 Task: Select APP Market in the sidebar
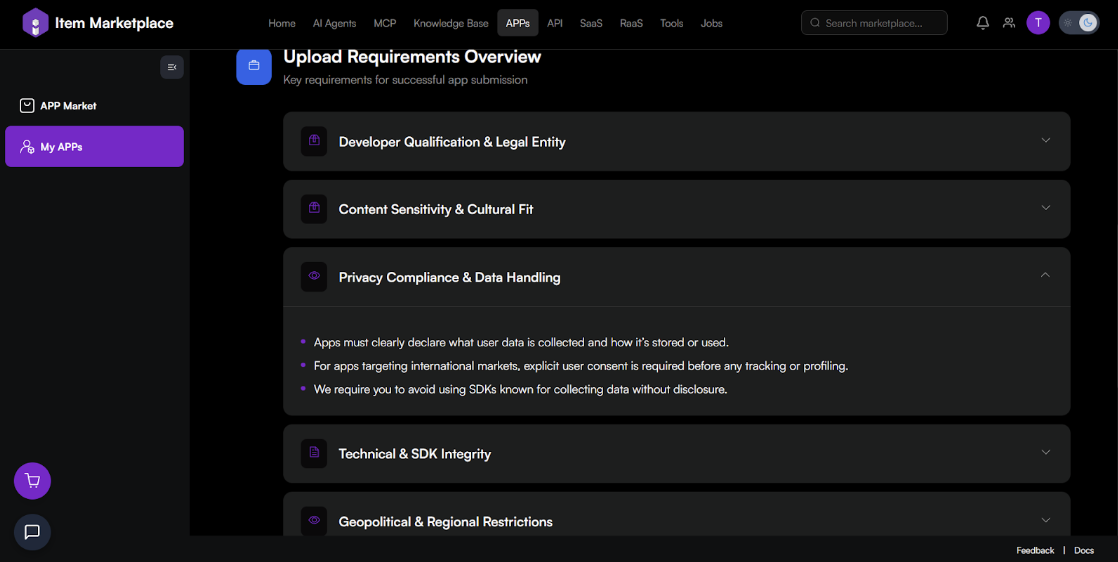[x=68, y=106]
